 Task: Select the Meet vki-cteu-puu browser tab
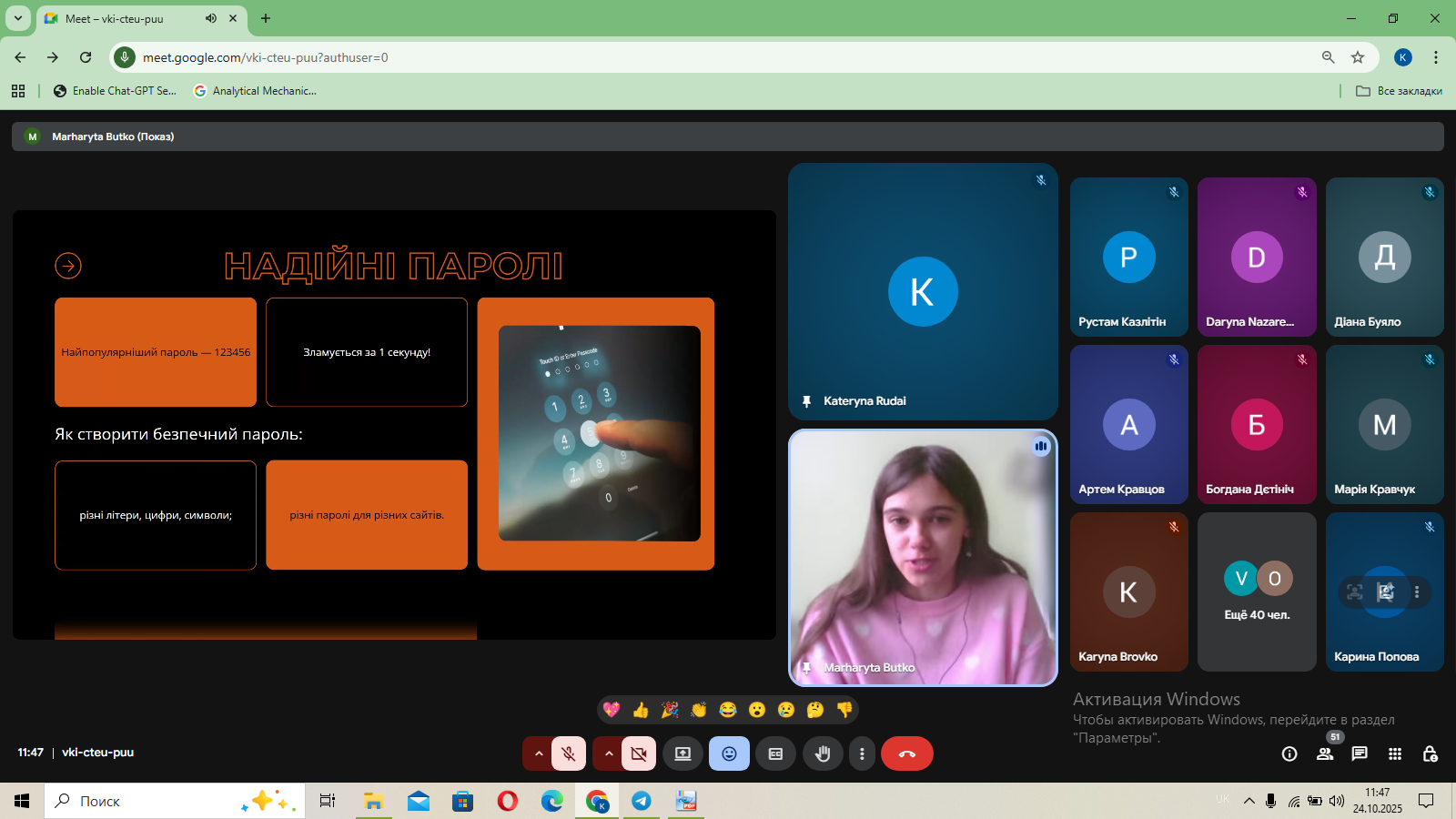click(127, 18)
